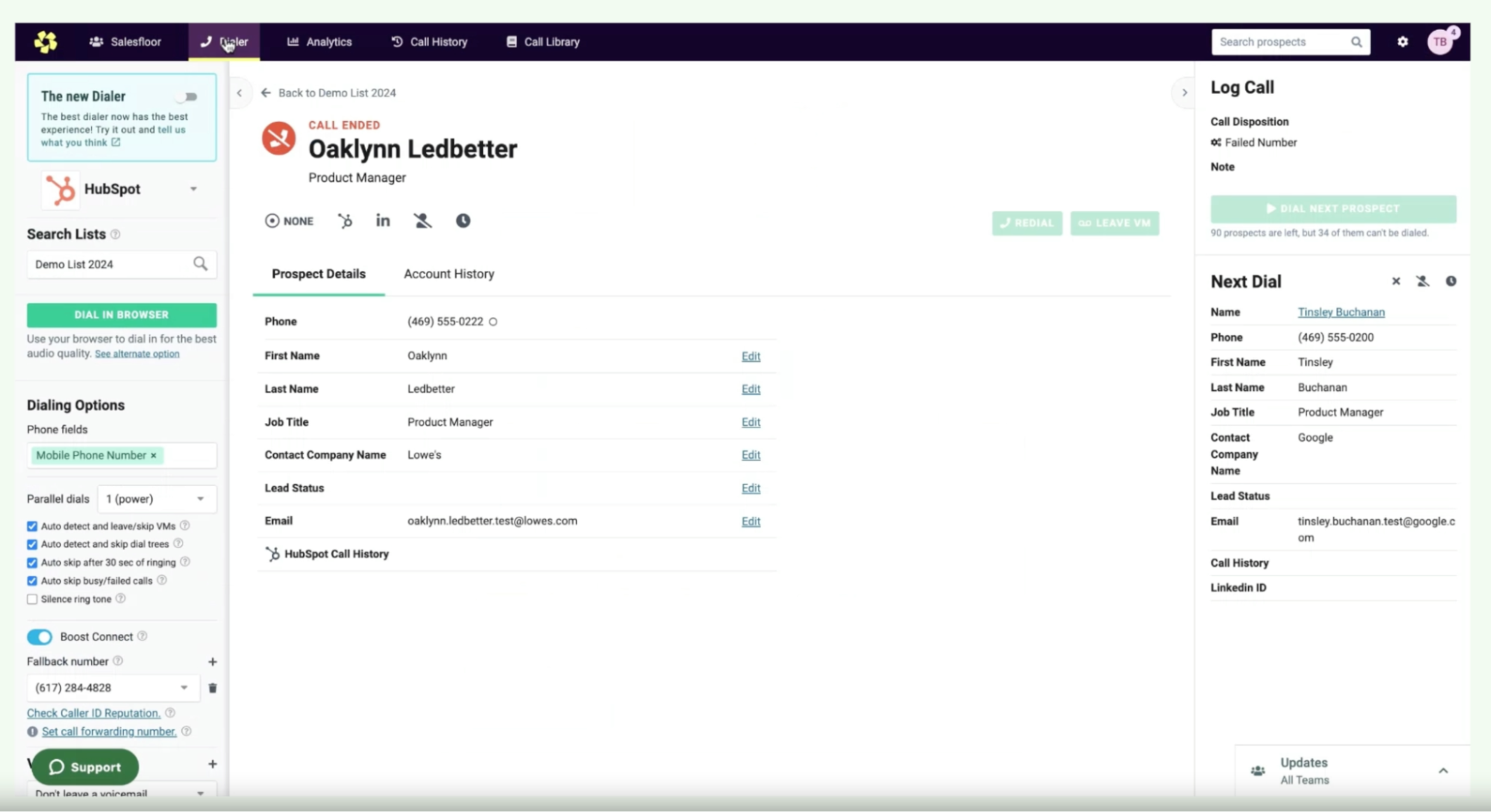Open prospect's LinkedIn profile icon
Viewport: 1491px width, 812px height.
tap(382, 220)
